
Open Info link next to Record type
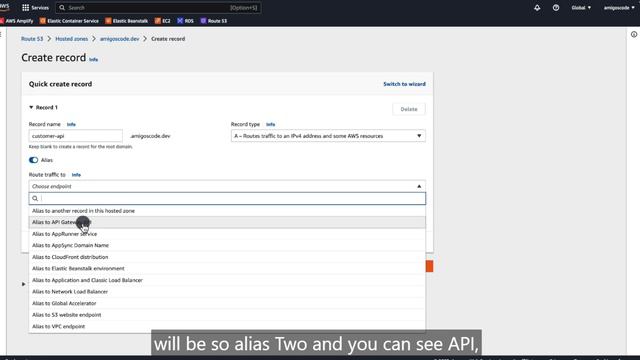pos(270,124)
